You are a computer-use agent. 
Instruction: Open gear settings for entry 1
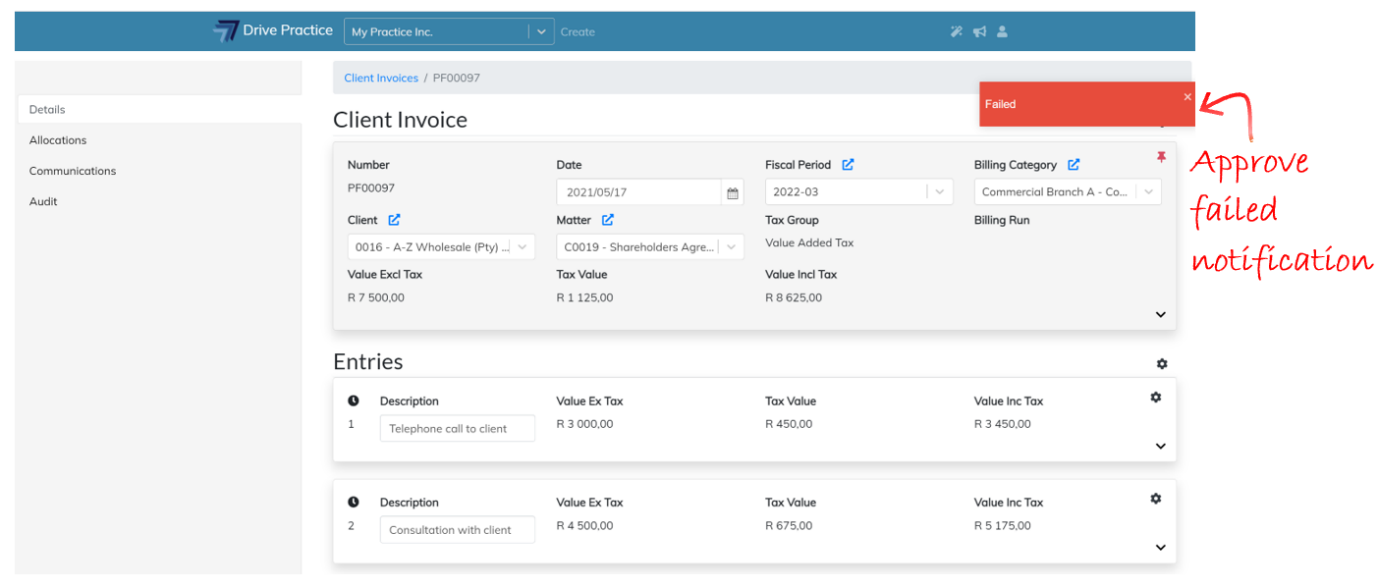(1156, 398)
